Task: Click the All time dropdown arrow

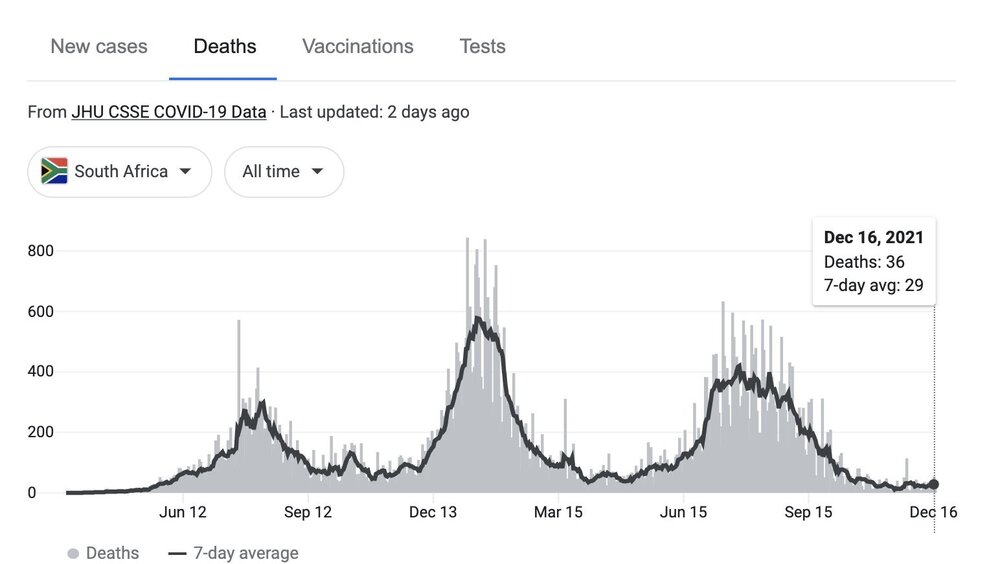Action: coord(317,172)
